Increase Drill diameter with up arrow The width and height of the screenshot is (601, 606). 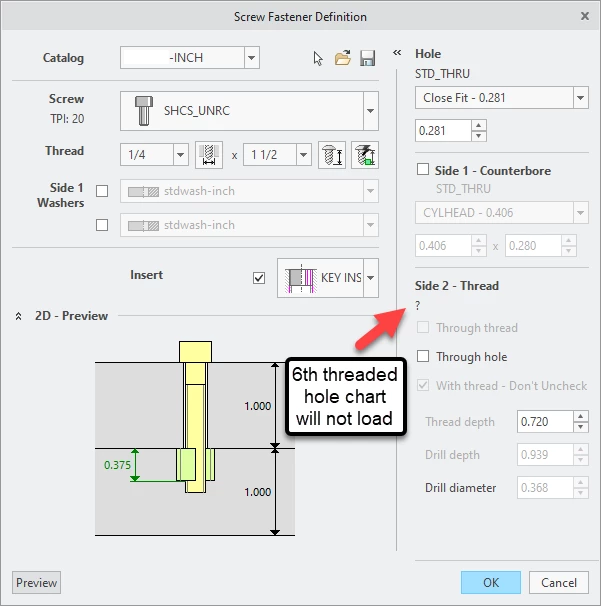[581, 482]
